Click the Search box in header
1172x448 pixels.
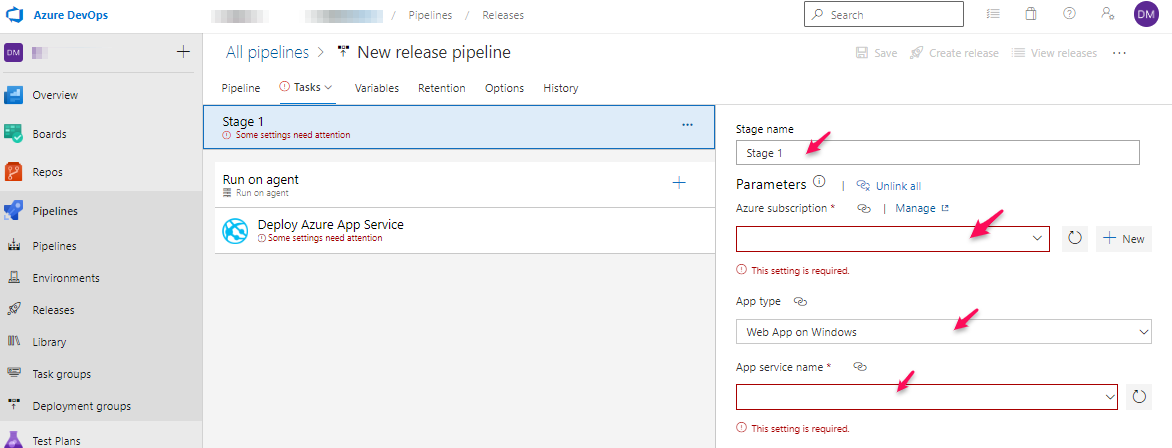click(x=883, y=15)
